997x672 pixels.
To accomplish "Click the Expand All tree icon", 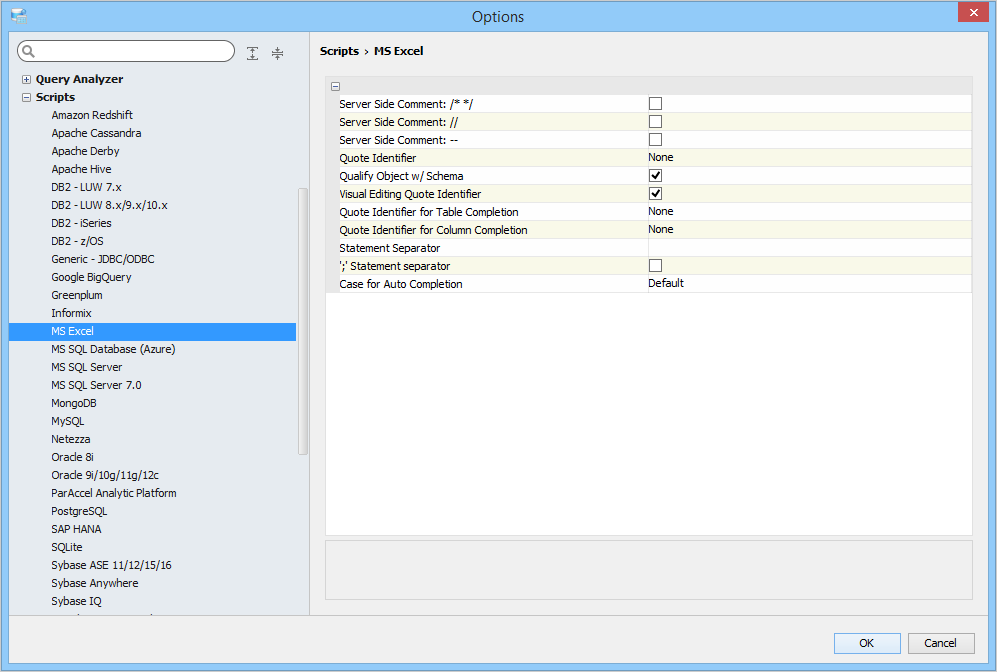I will pos(252,53).
